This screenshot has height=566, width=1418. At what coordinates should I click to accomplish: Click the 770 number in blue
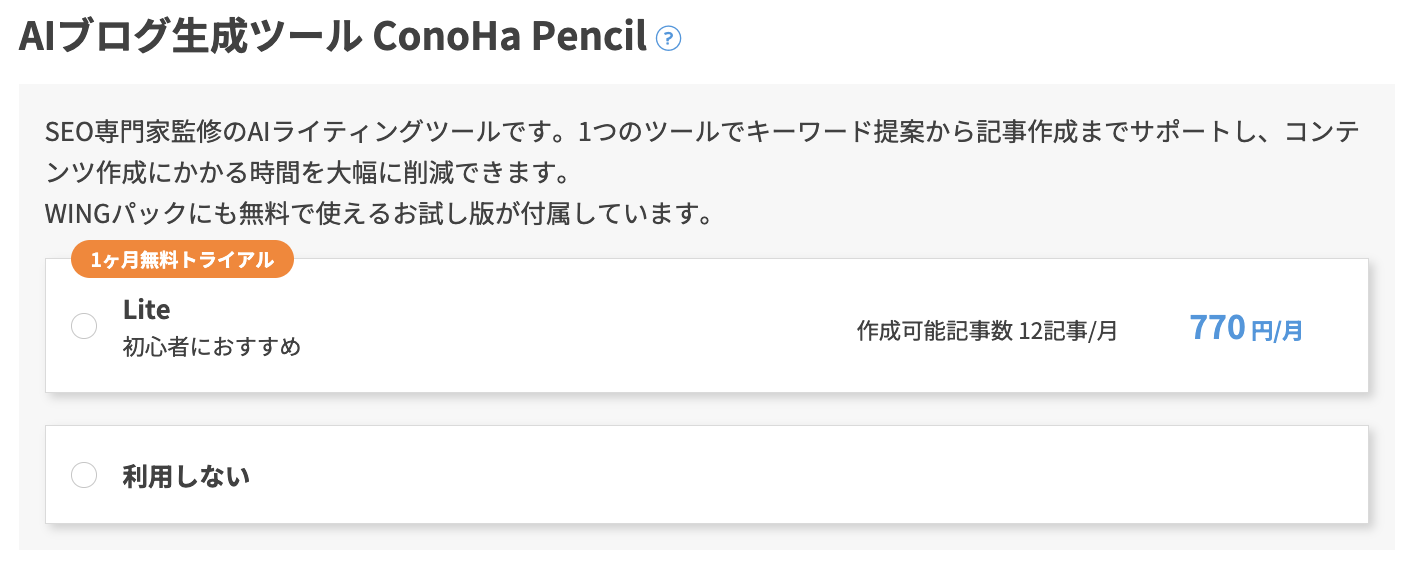pyautogui.click(x=1217, y=327)
